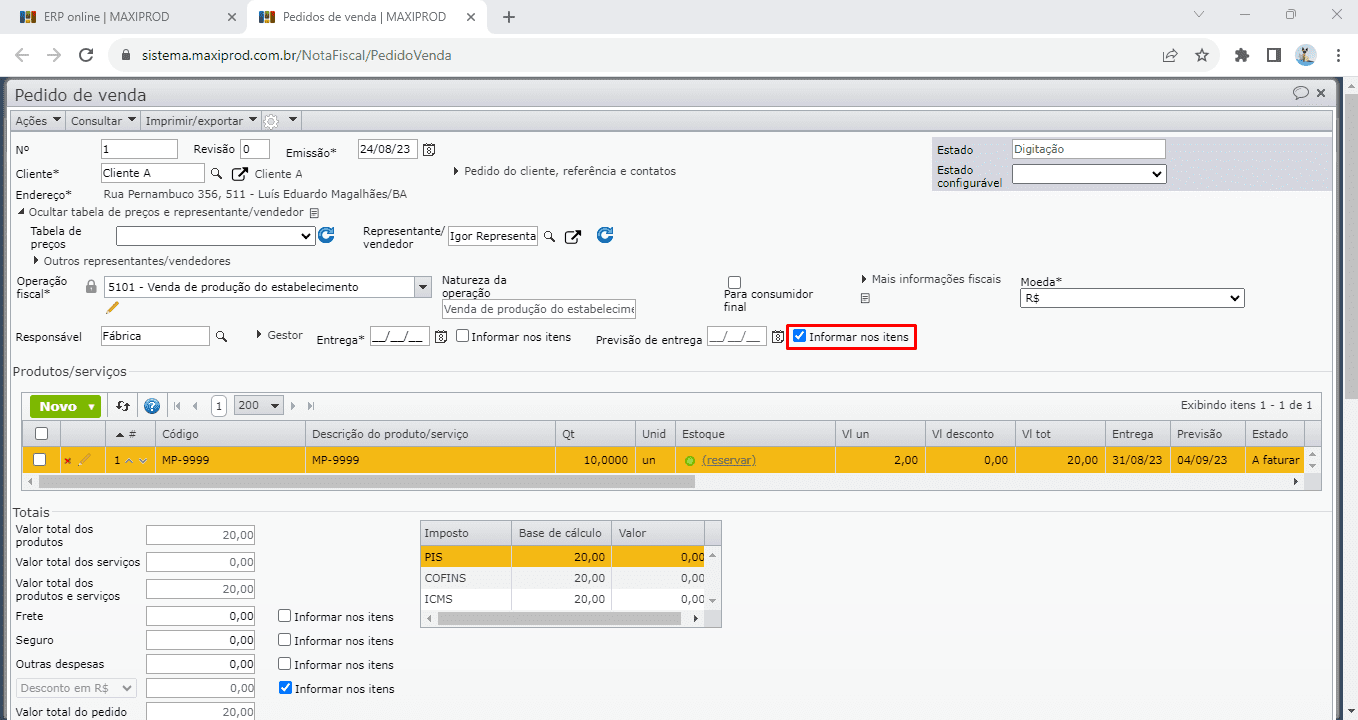The image size is (1358, 720).
Task: Expand Outros representantes/vendedores section
Action: (132, 261)
